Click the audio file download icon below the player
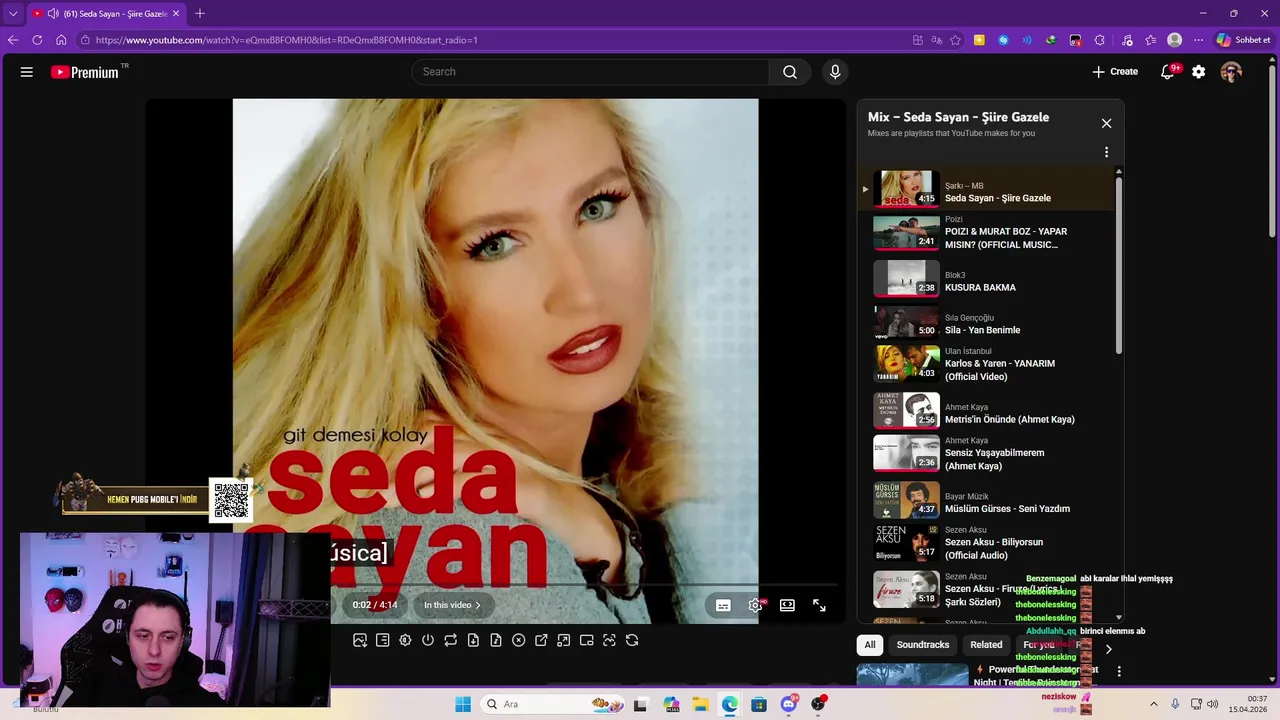This screenshot has width=1280, height=720. 496,640
